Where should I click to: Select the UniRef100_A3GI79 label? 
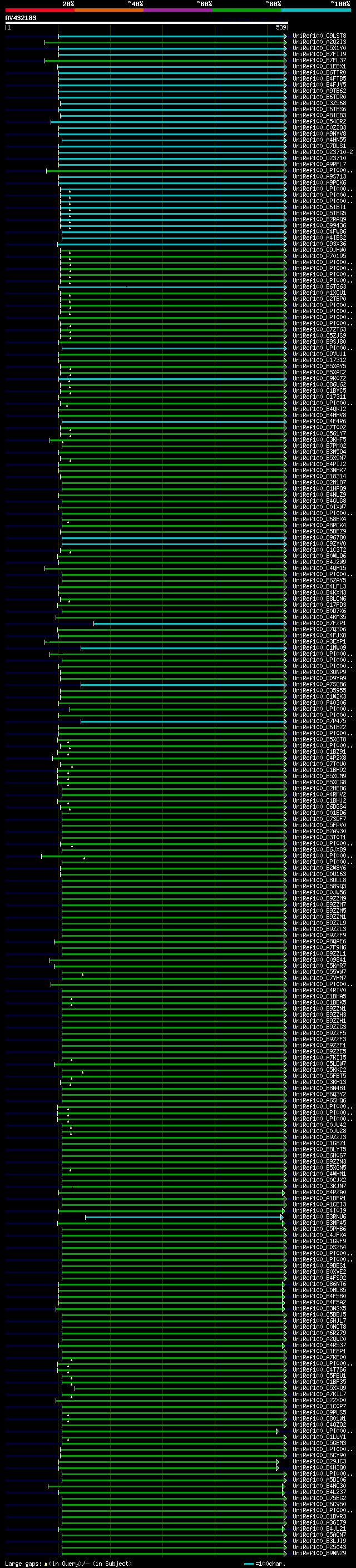(319, 1523)
